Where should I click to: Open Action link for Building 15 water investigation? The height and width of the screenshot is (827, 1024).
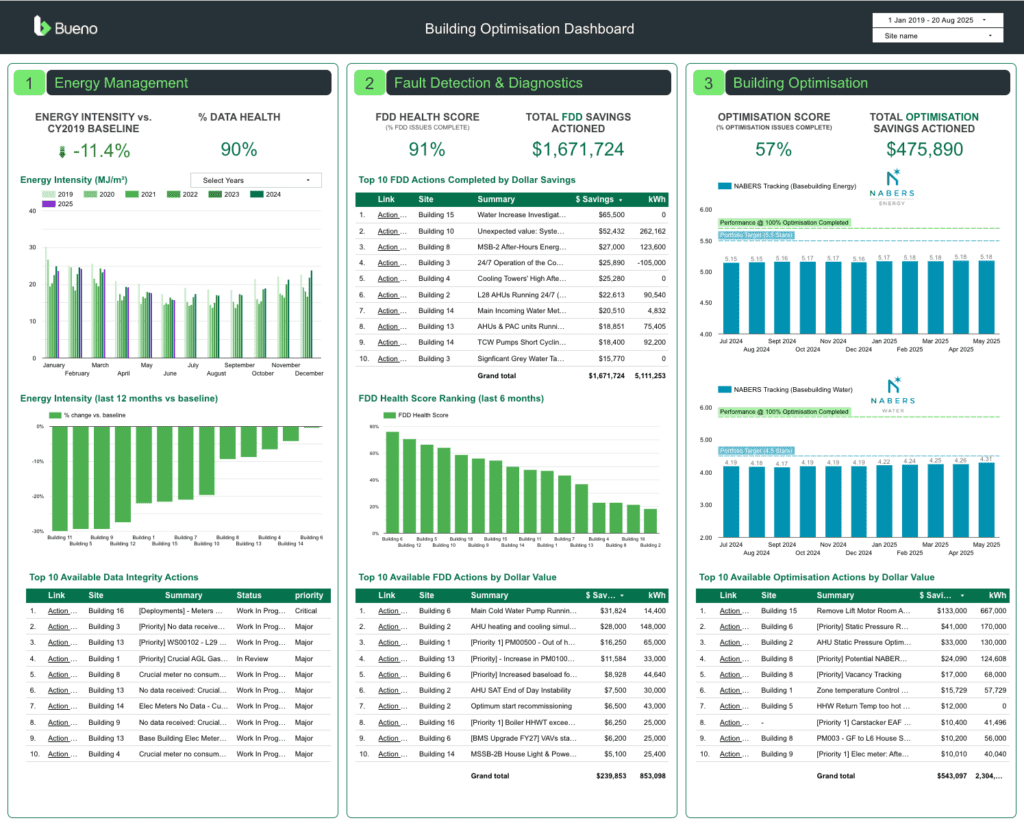tap(389, 215)
